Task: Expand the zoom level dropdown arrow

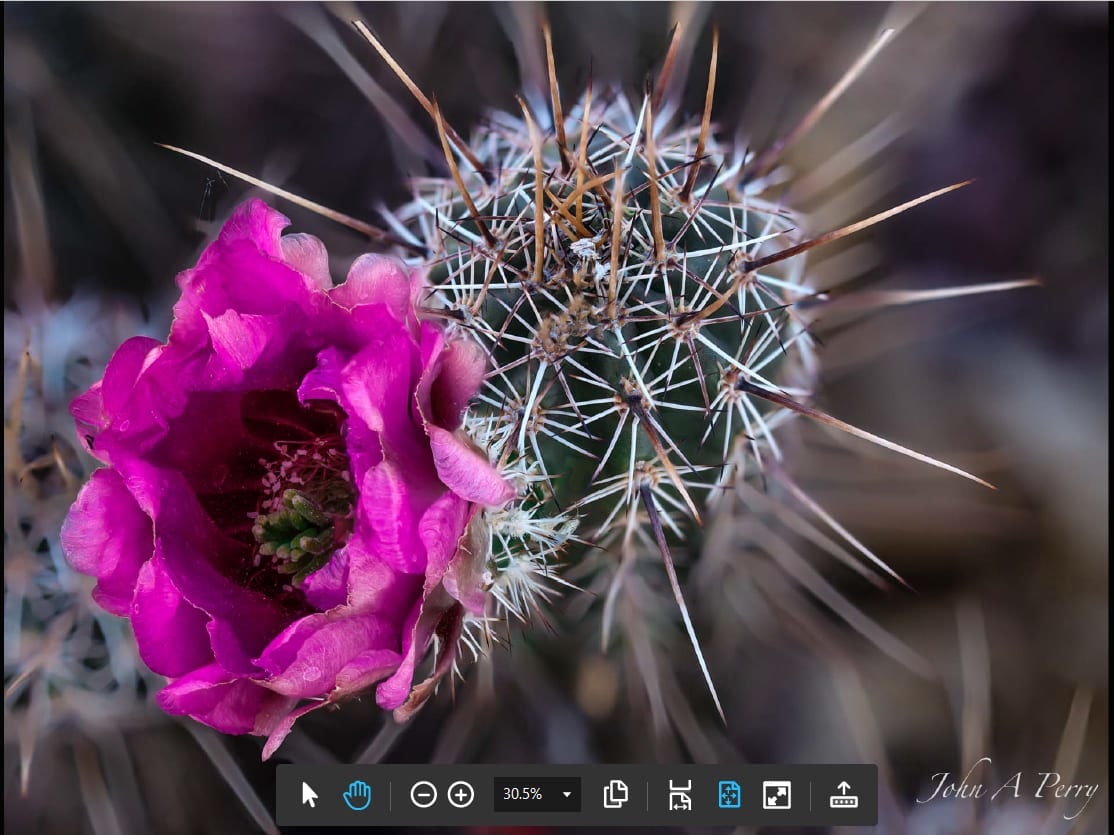Action: [x=567, y=795]
